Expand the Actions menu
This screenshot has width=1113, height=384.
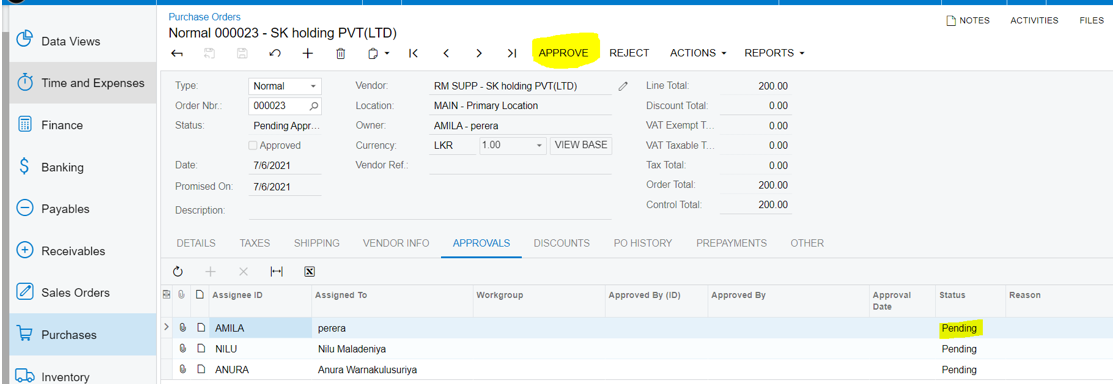[698, 53]
